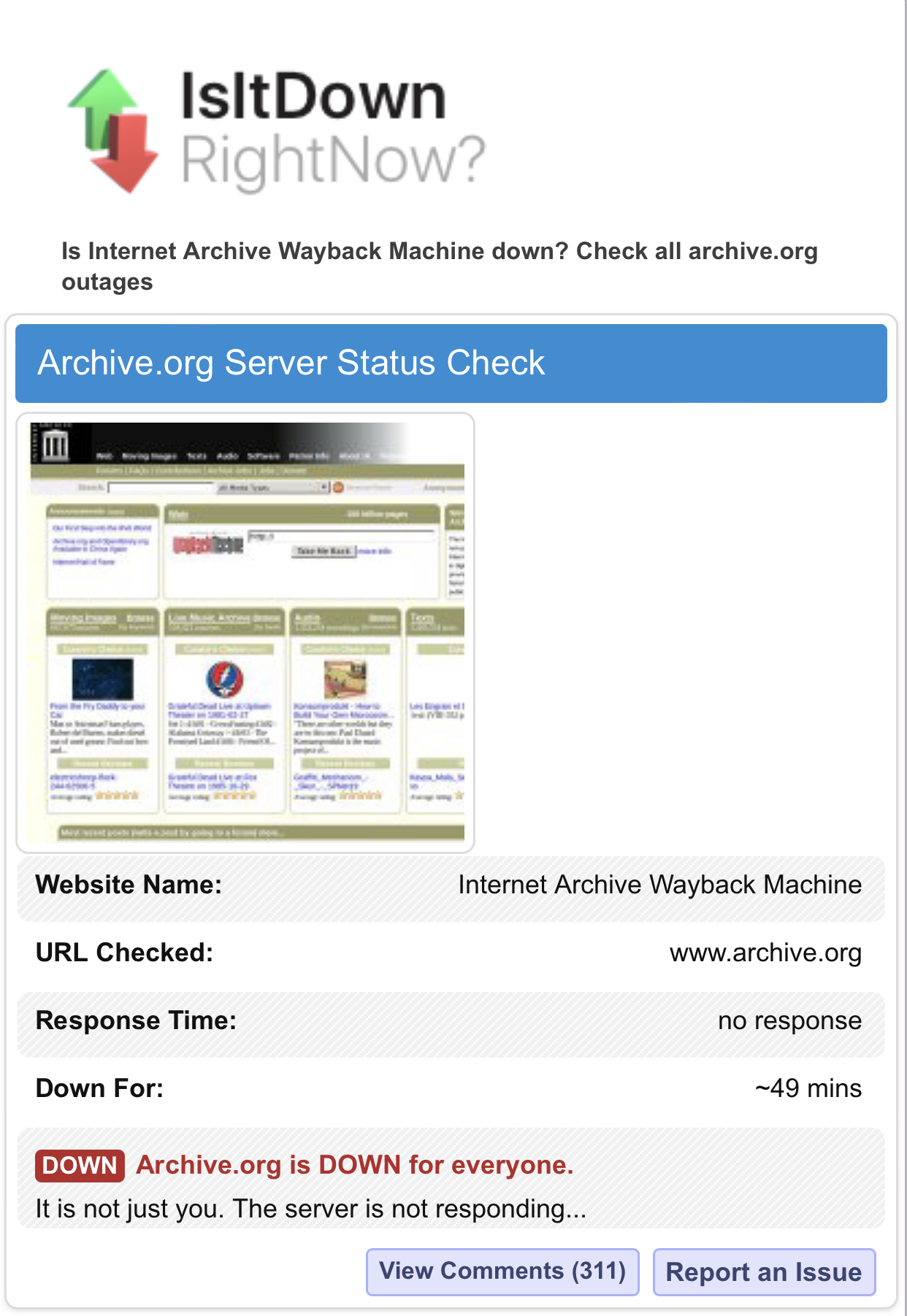Click the 'Is Internet Archive Wayback Machine down?' heading
Image resolution: width=907 pixels, height=1316 pixels.
coord(440,266)
